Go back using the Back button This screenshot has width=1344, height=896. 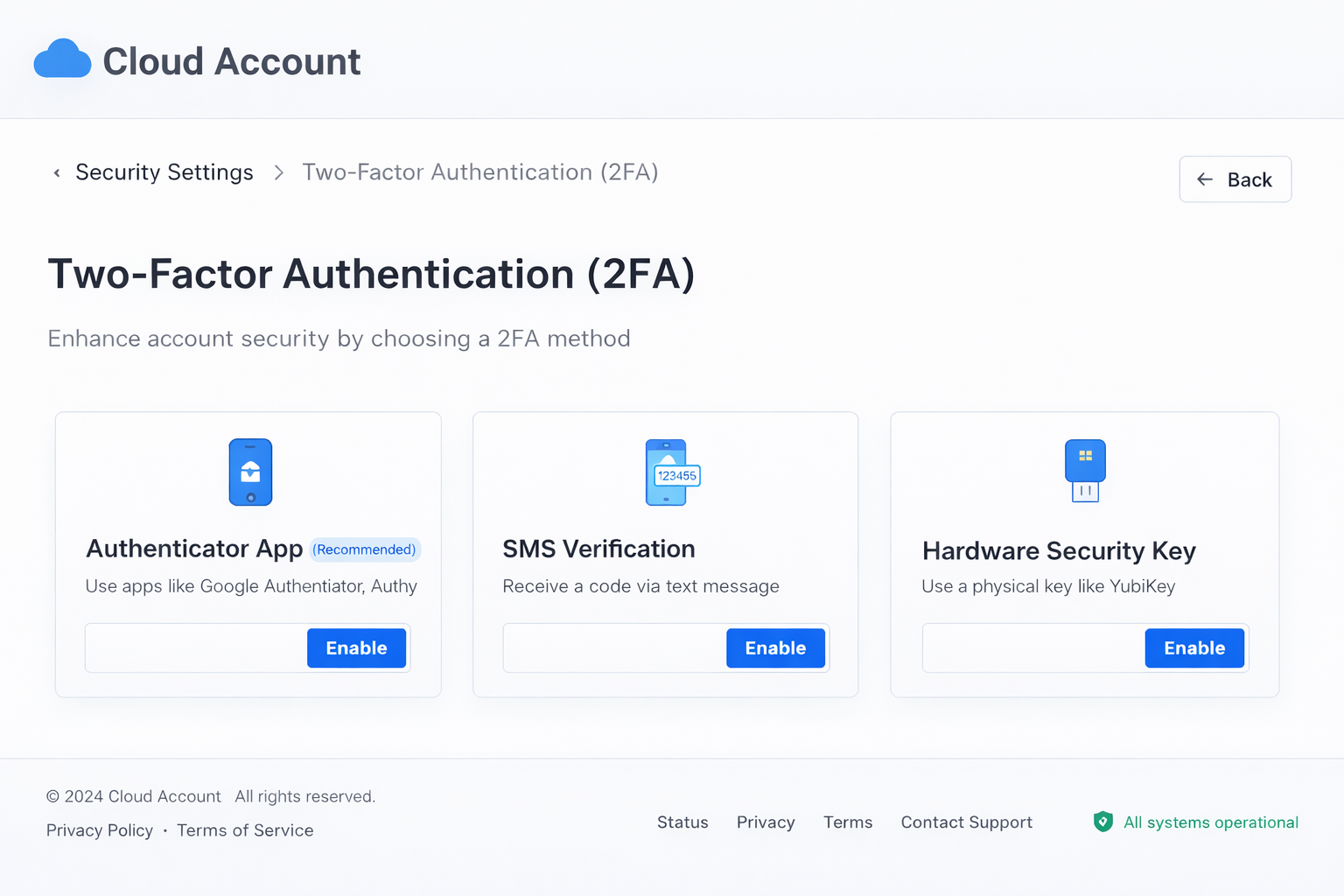[x=1235, y=179]
